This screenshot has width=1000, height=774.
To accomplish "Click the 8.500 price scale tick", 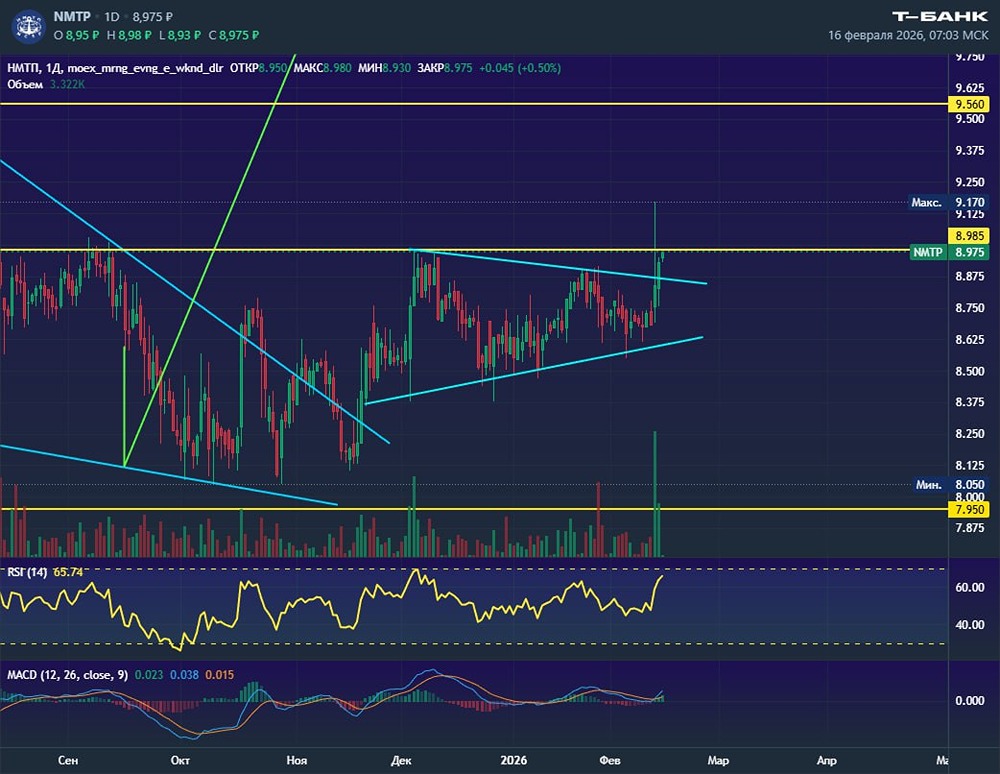I will pos(969,371).
